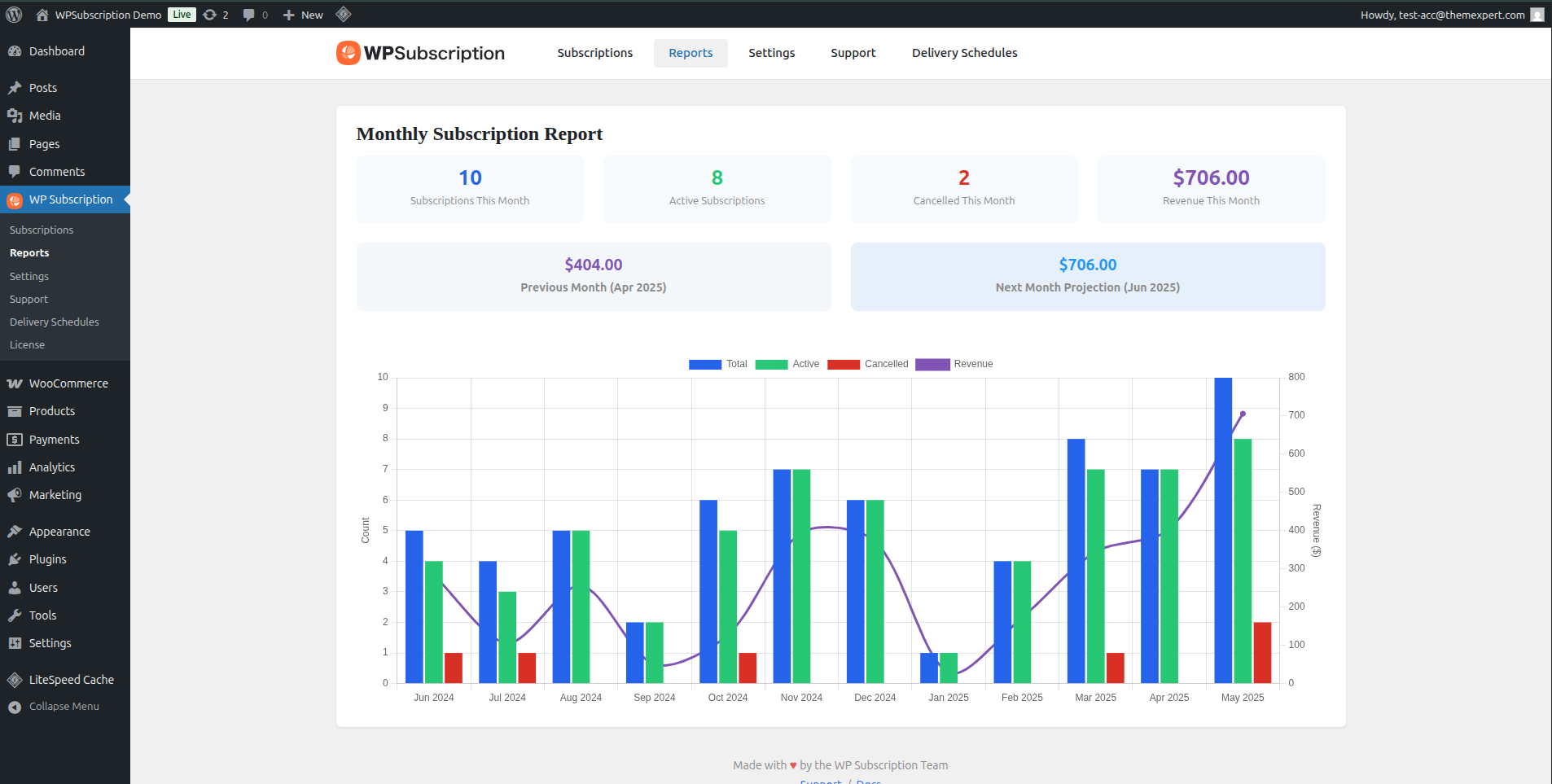Click the WooCommerce icon in sidebar
The height and width of the screenshot is (784, 1552).
point(15,383)
